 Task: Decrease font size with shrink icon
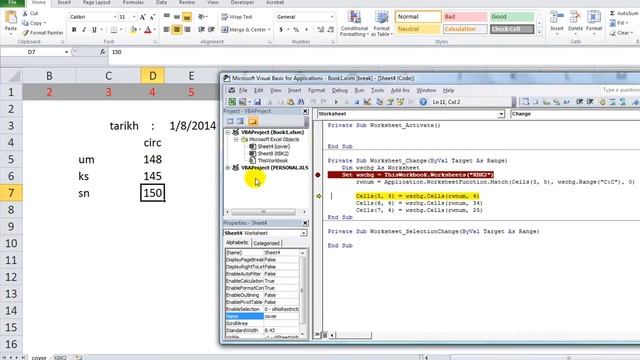coord(152,17)
